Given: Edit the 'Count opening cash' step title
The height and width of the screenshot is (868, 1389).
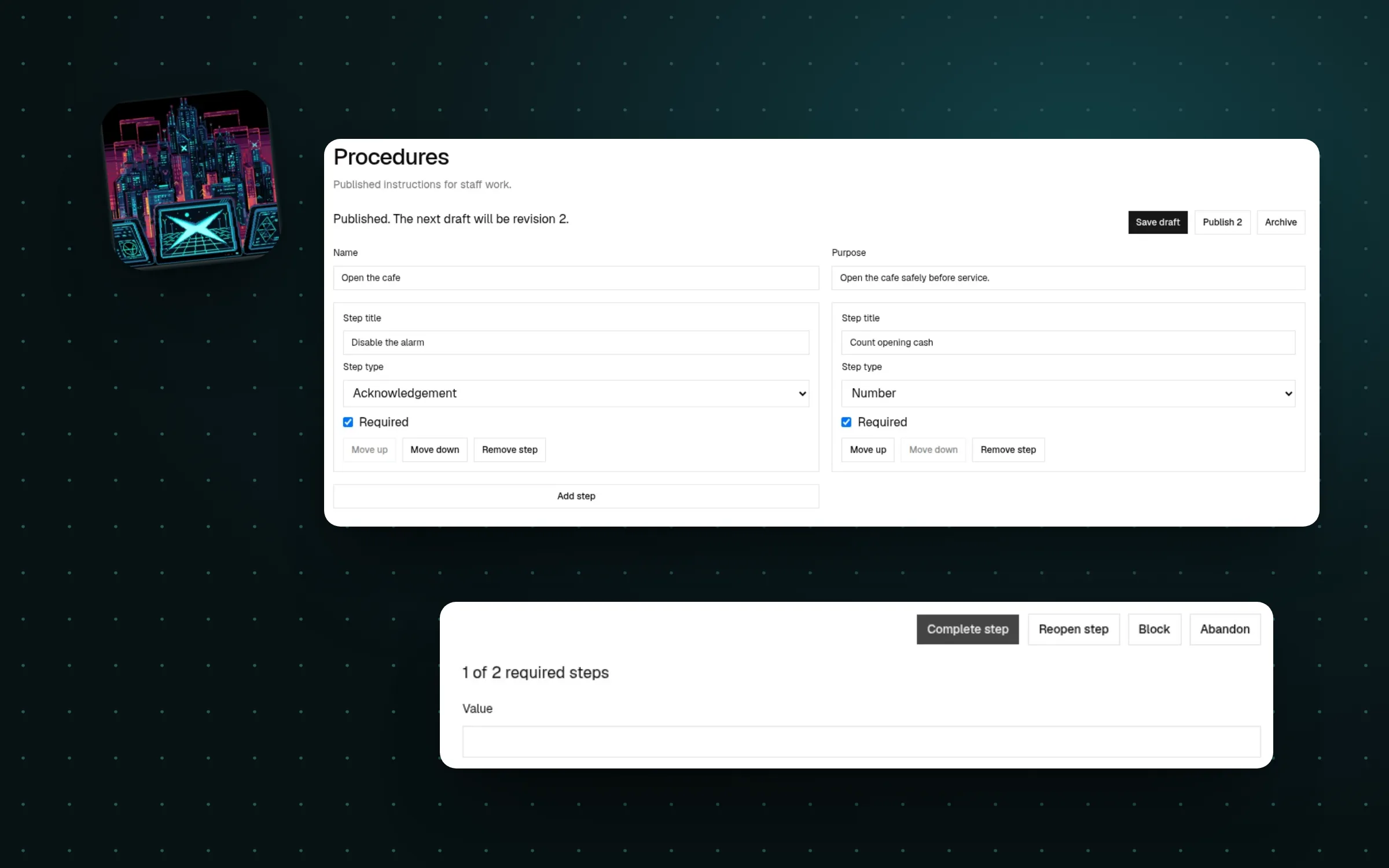Looking at the screenshot, I should 1068,343.
